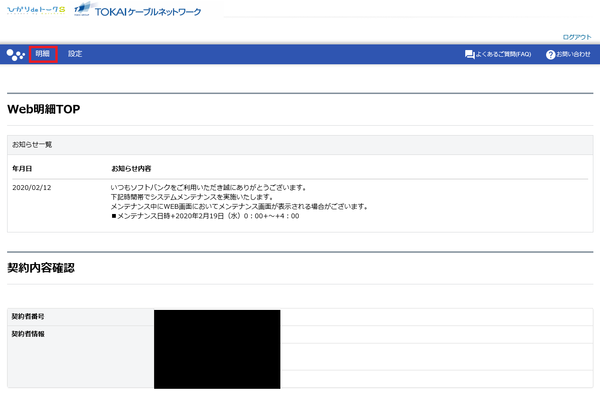This screenshot has width=600, height=394.
Task: Select the 契約者情報 row label
Action: (28, 334)
